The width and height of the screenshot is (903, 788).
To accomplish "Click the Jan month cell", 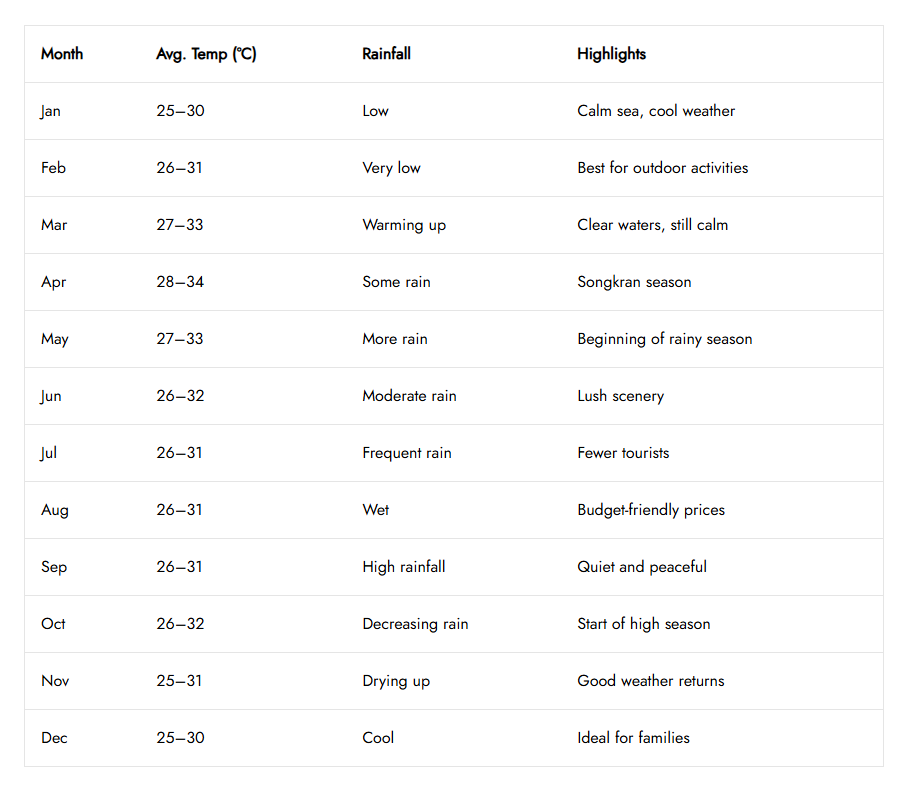I will 51,111.
